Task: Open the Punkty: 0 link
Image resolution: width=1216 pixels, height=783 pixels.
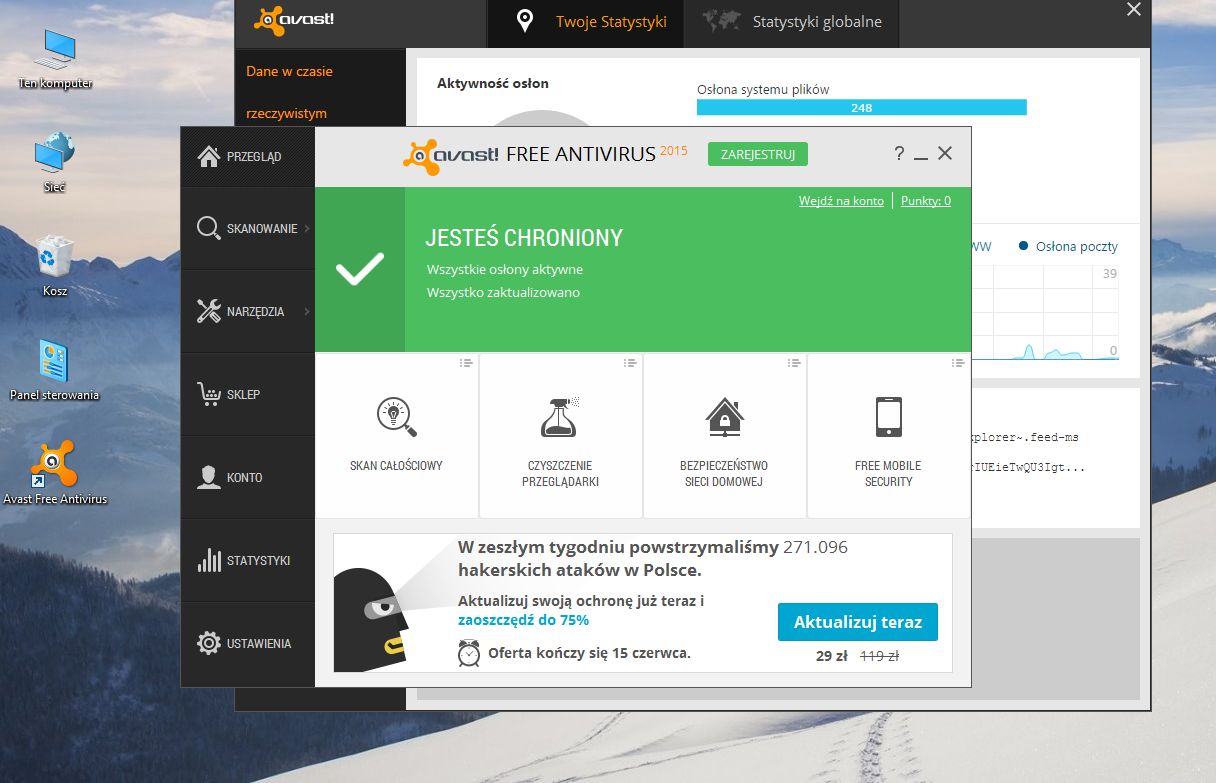Action: click(926, 201)
